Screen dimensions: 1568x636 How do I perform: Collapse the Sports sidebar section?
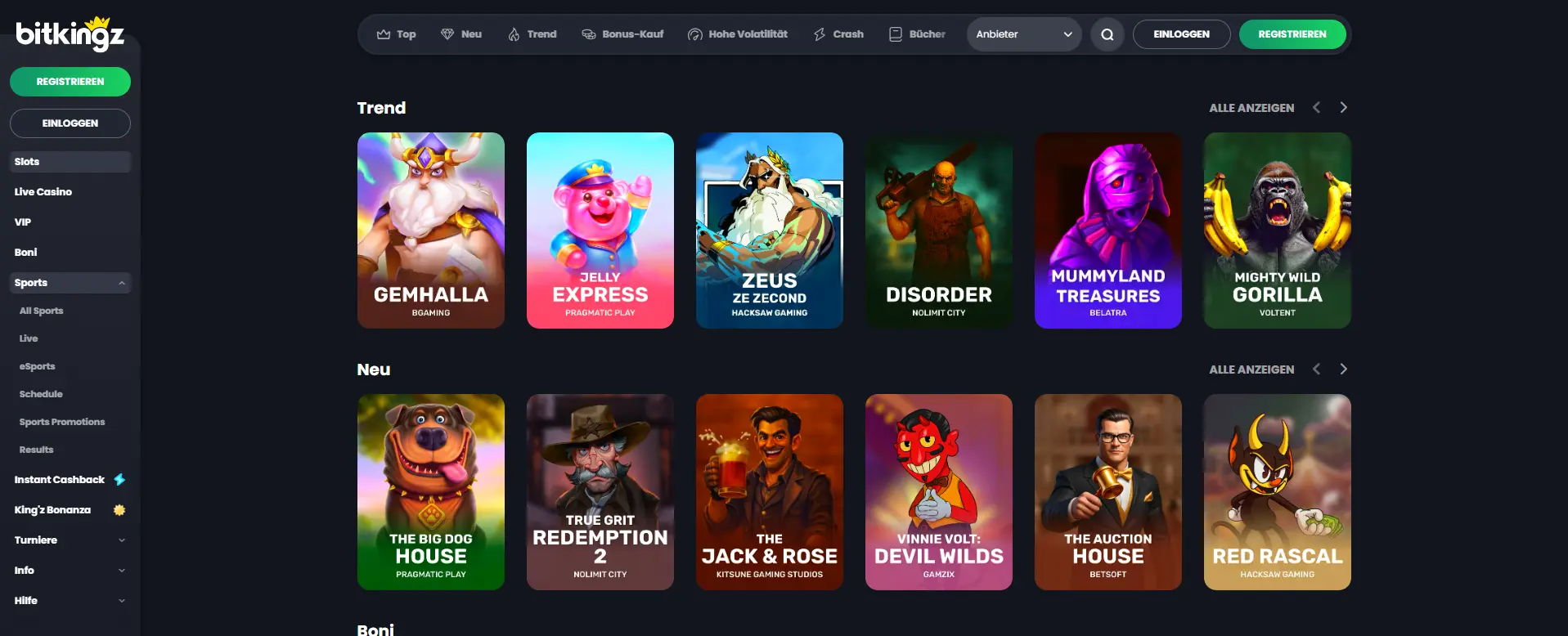[x=122, y=283]
